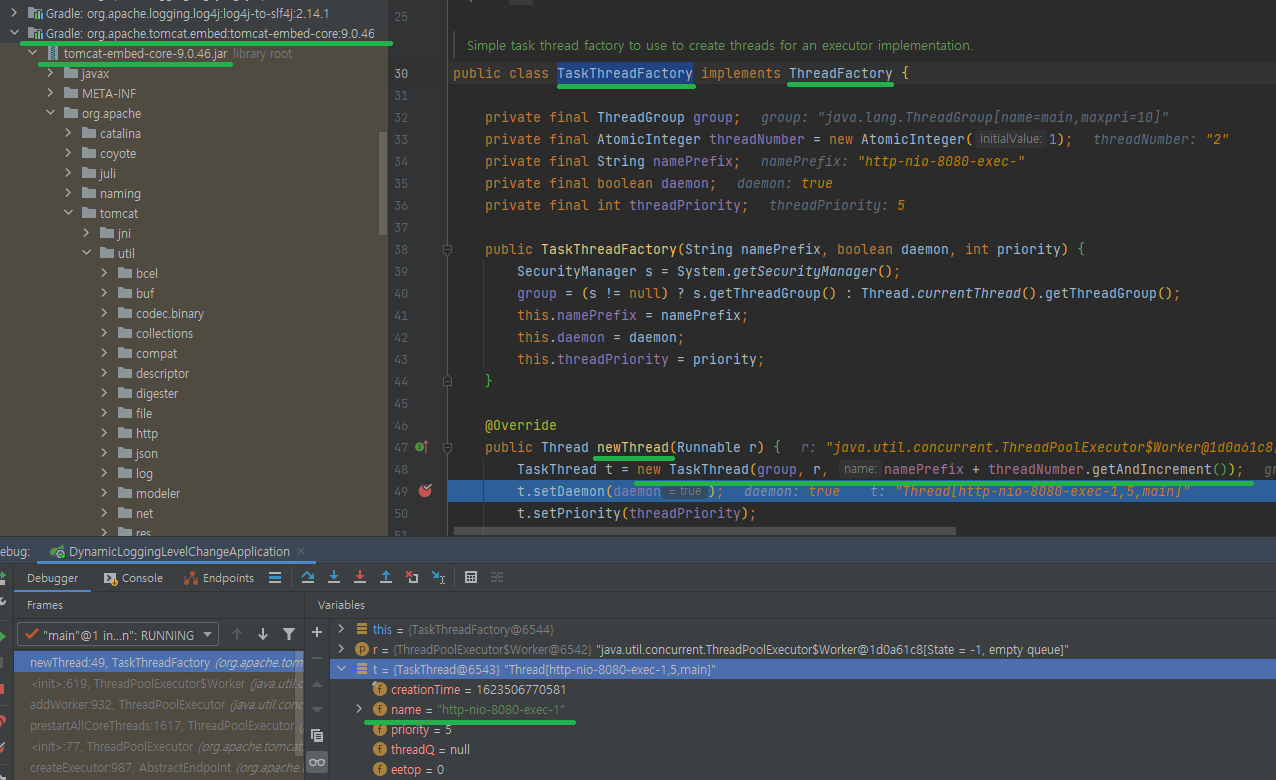Select the createExecutor:987 AbstractEndpoint frame

click(x=159, y=767)
